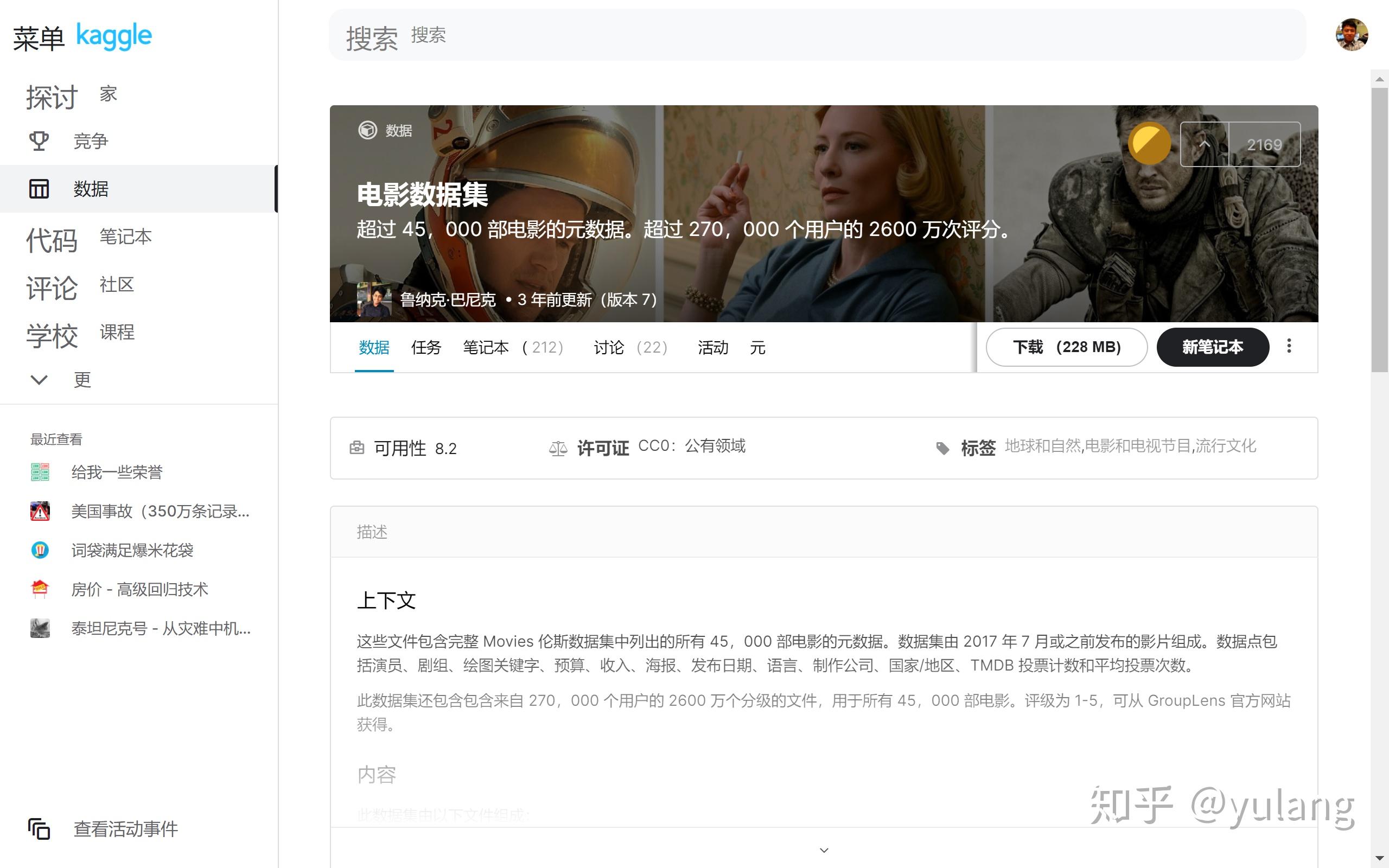Toggle the gold medal badge on banner
This screenshot has height=868, width=1389.
[x=1149, y=142]
